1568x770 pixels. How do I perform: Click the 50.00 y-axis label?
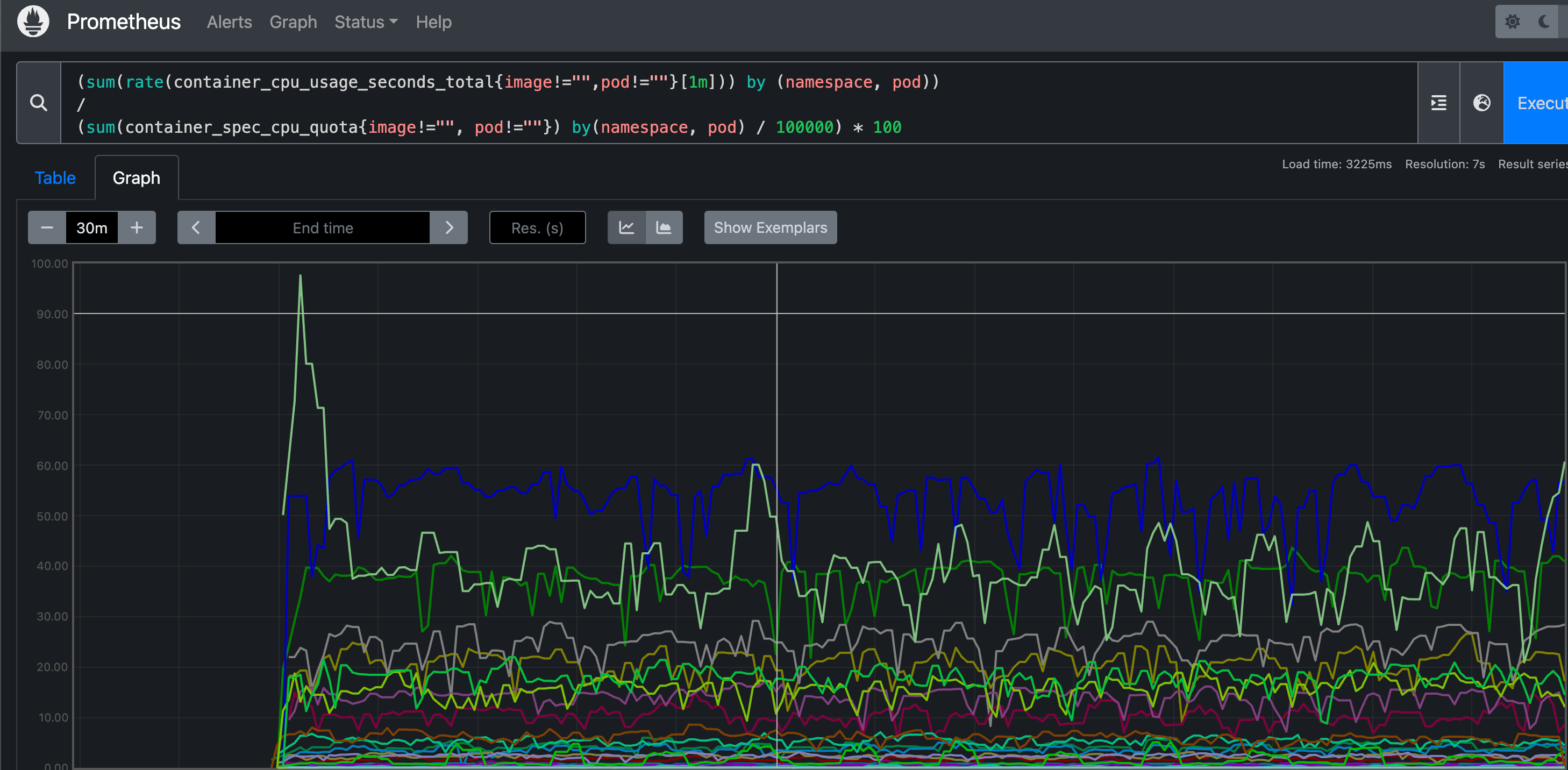[x=52, y=516]
